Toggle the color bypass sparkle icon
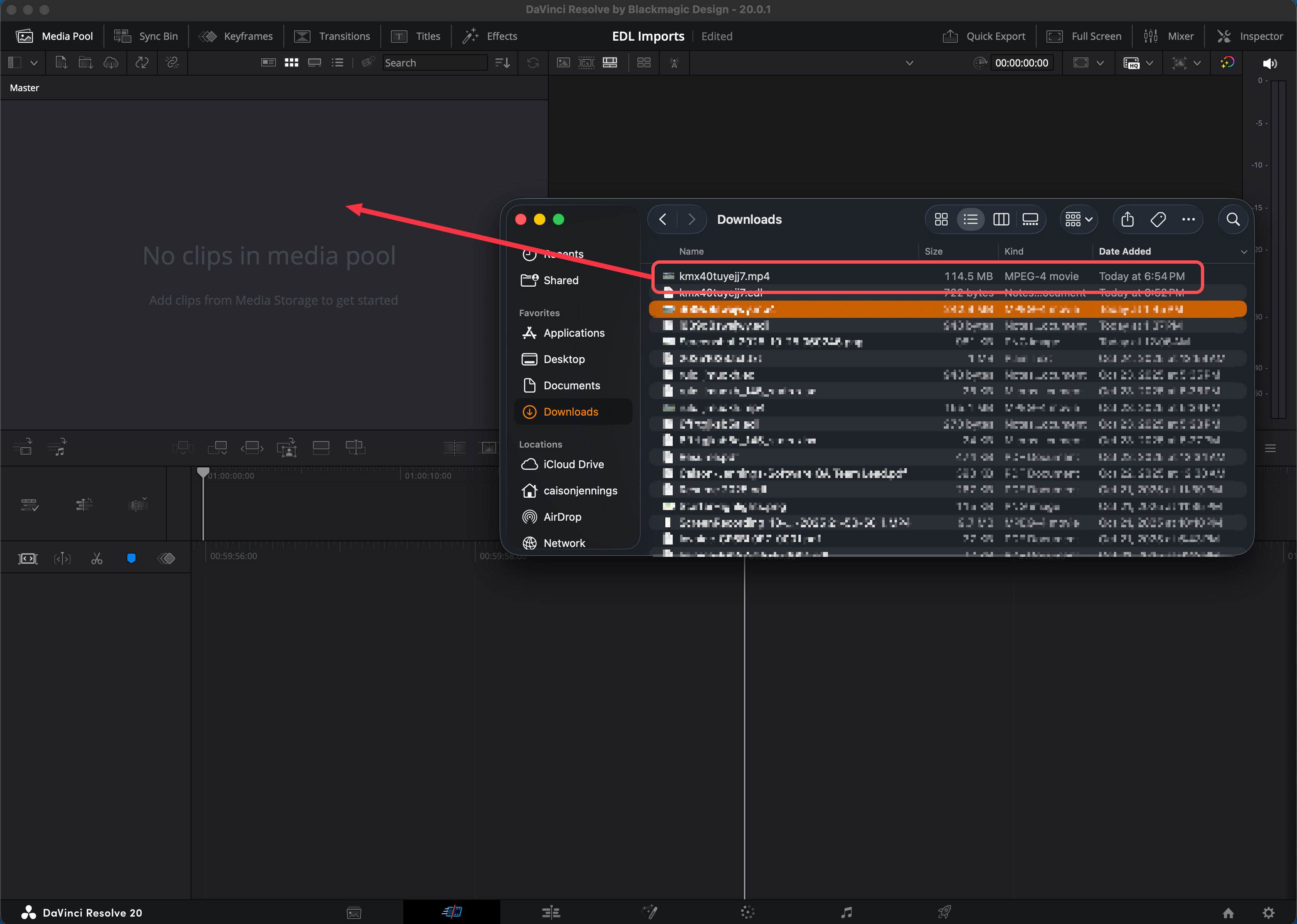Screen dimensions: 1297x924 point(1227,62)
